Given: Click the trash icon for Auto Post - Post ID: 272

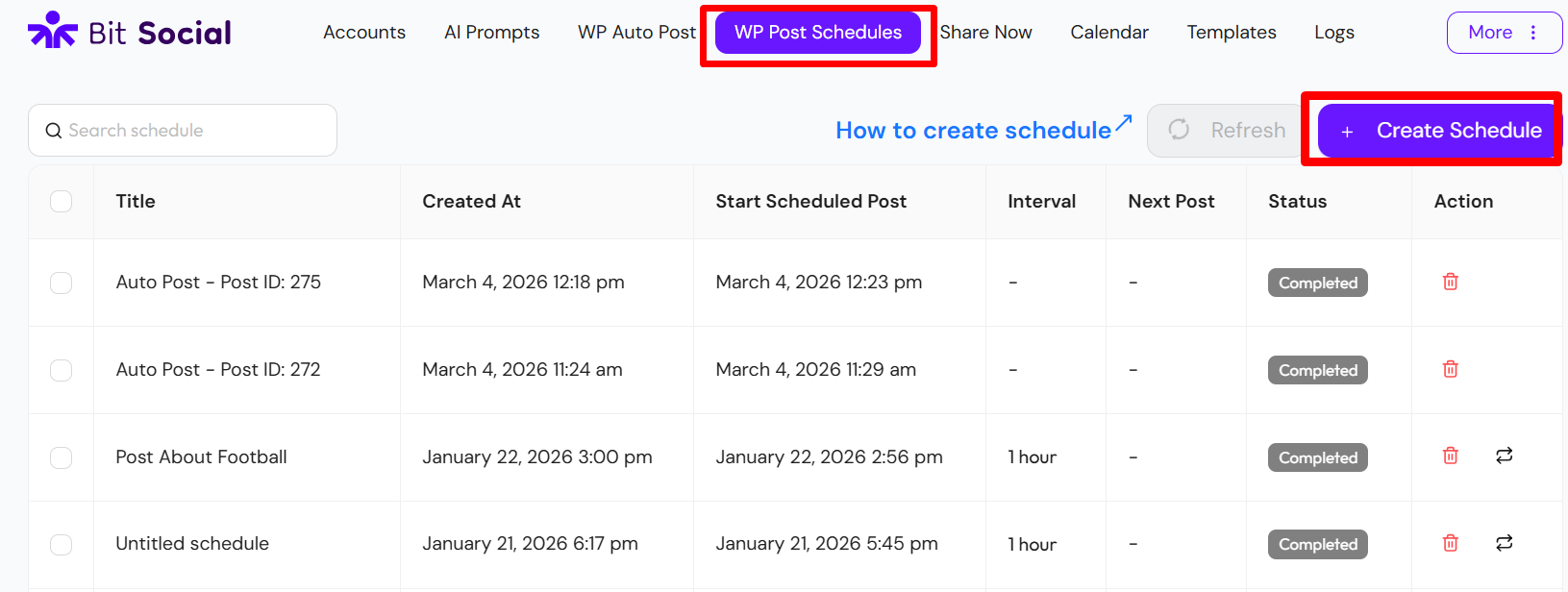Looking at the screenshot, I should 1450,369.
